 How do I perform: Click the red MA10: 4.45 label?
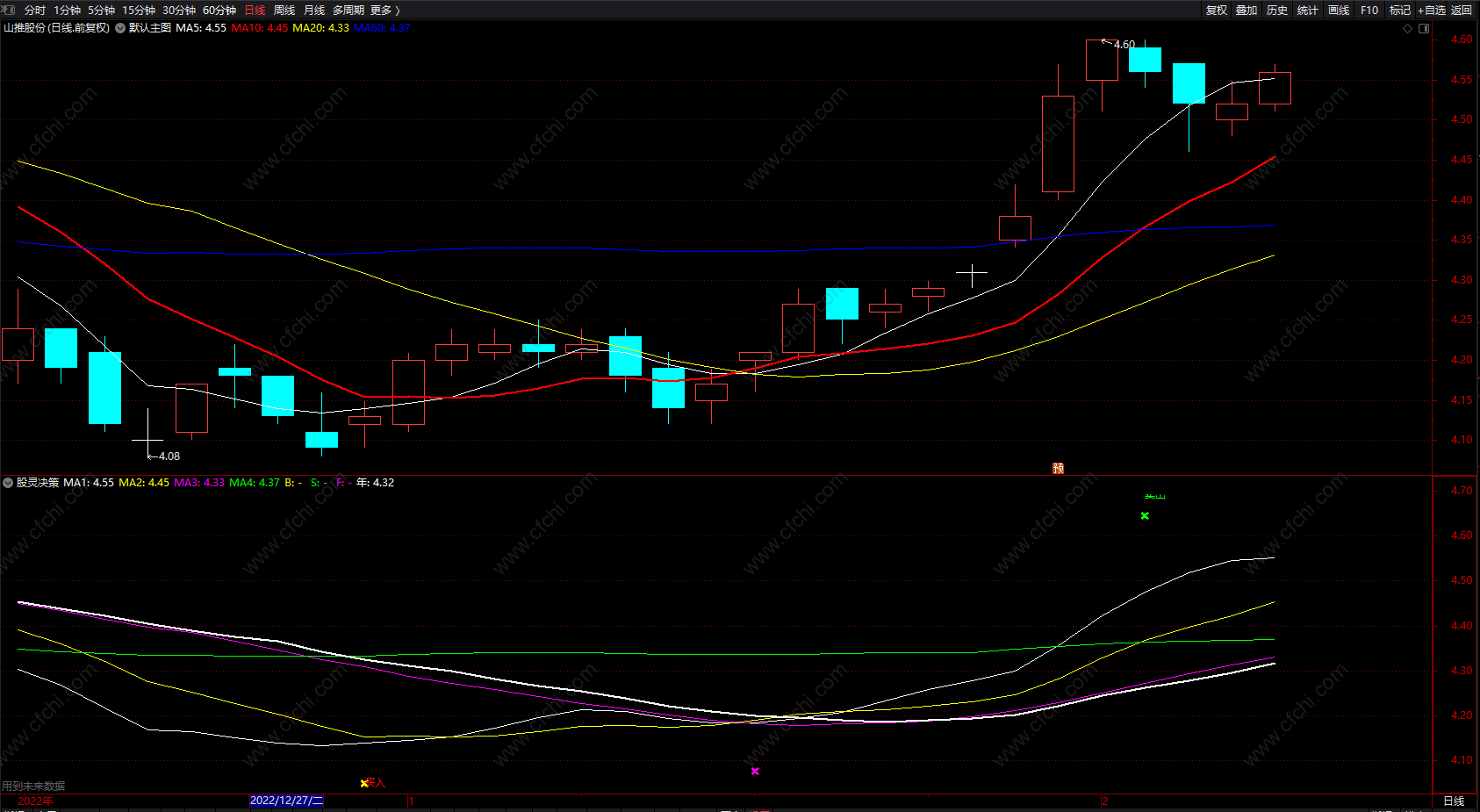point(260,28)
